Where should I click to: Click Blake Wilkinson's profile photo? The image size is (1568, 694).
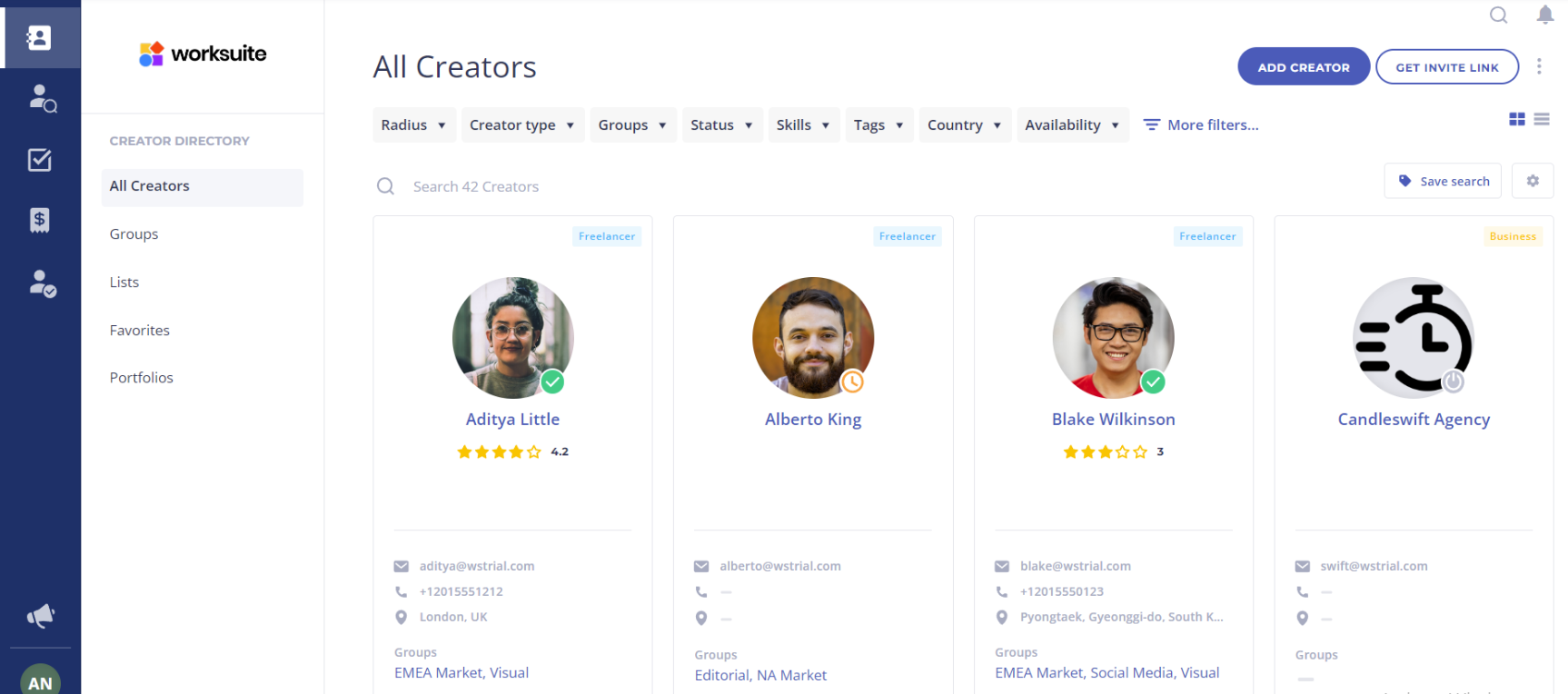point(1114,338)
